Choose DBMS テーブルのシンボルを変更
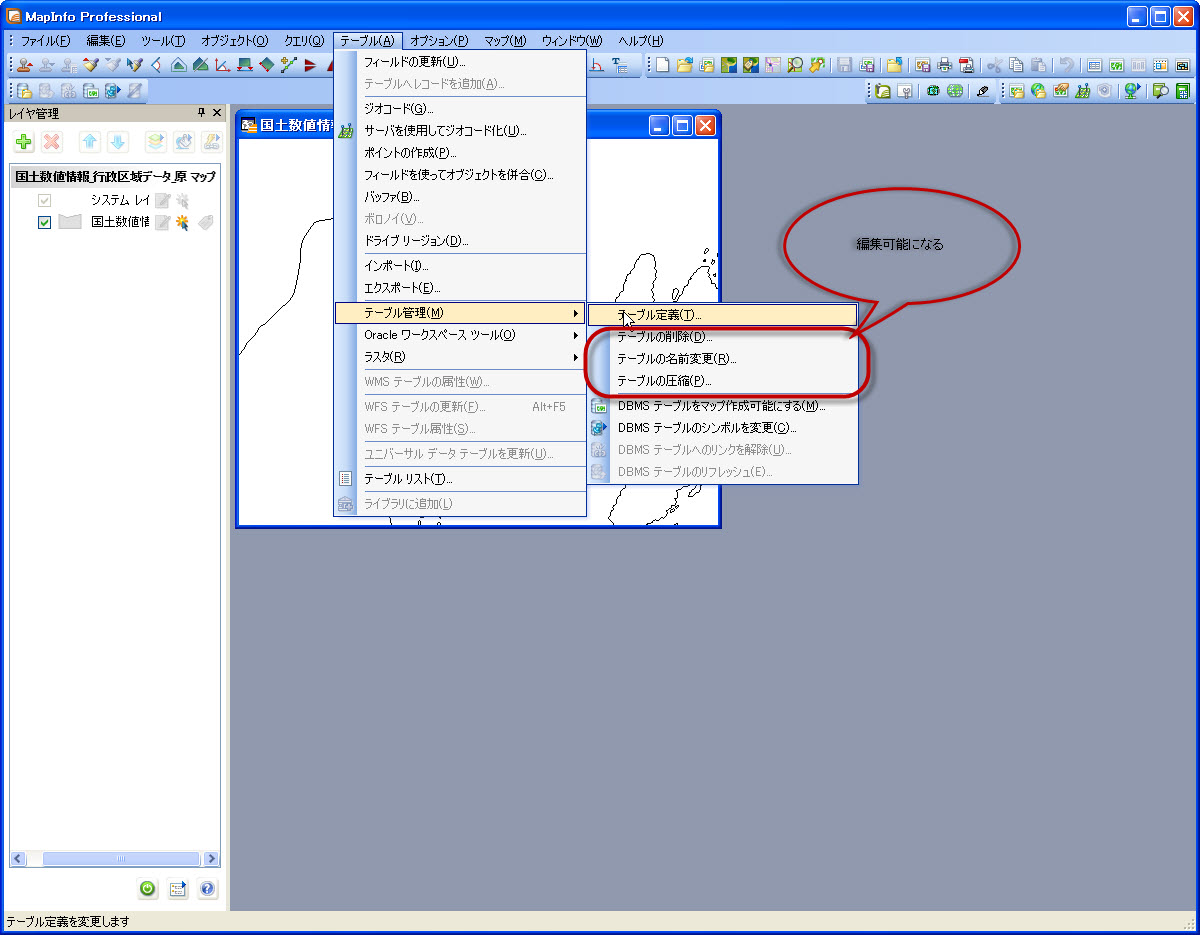The width and height of the screenshot is (1200, 935). 722,428
